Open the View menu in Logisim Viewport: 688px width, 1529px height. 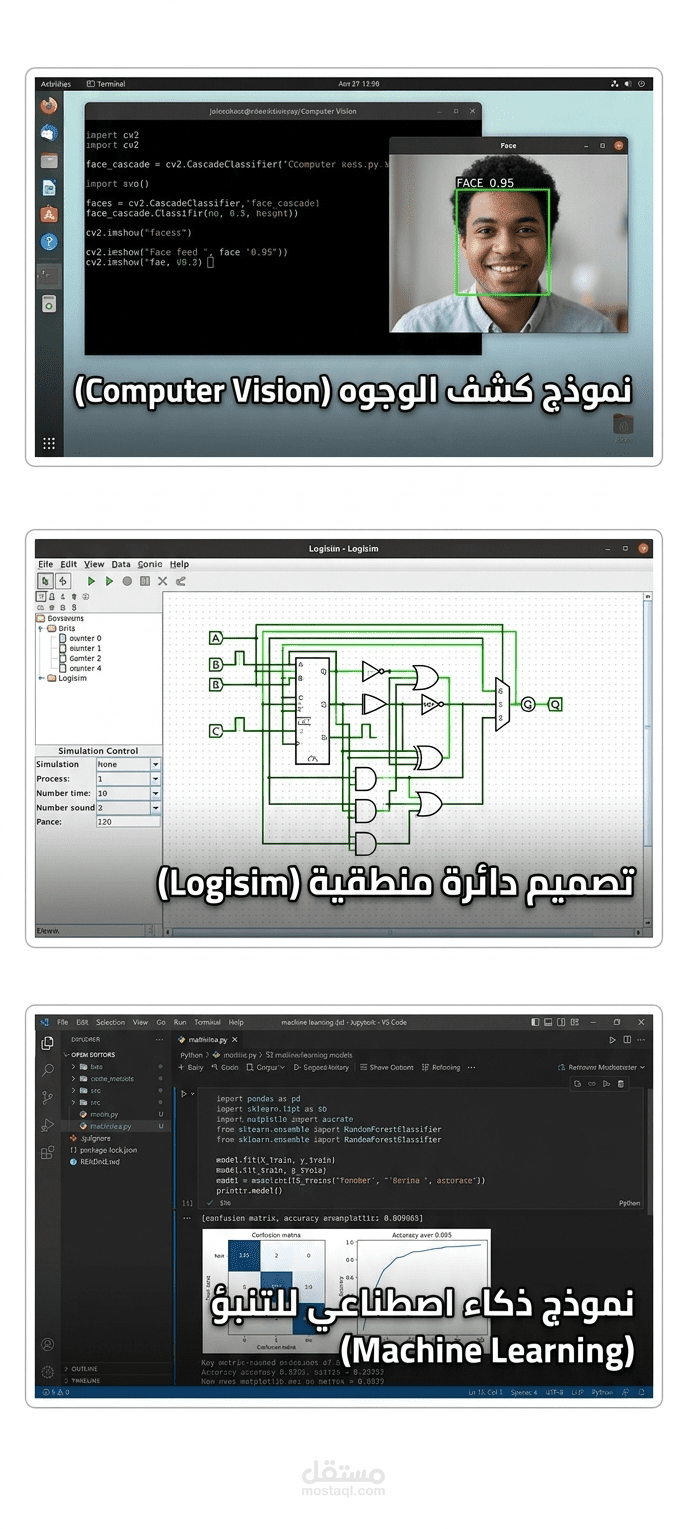[x=94, y=564]
